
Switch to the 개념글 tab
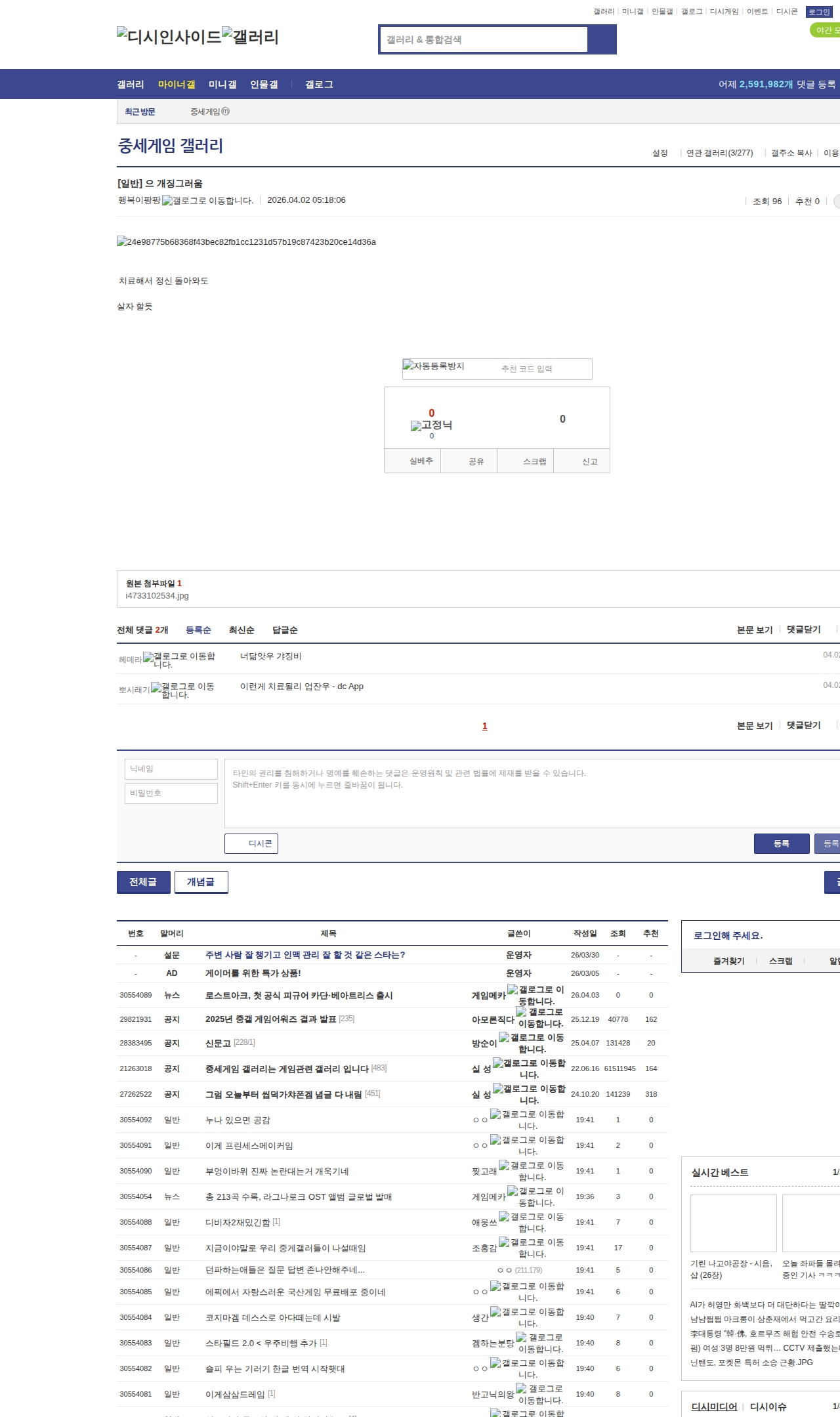coord(201,882)
